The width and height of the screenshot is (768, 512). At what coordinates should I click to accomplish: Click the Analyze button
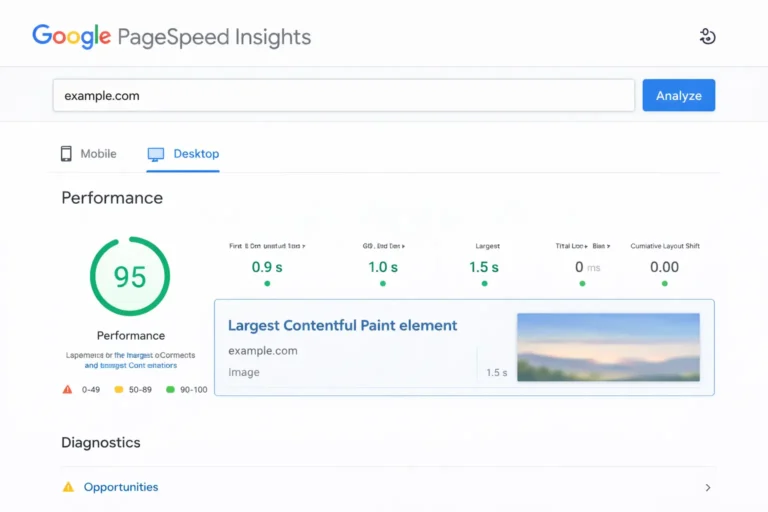point(678,95)
